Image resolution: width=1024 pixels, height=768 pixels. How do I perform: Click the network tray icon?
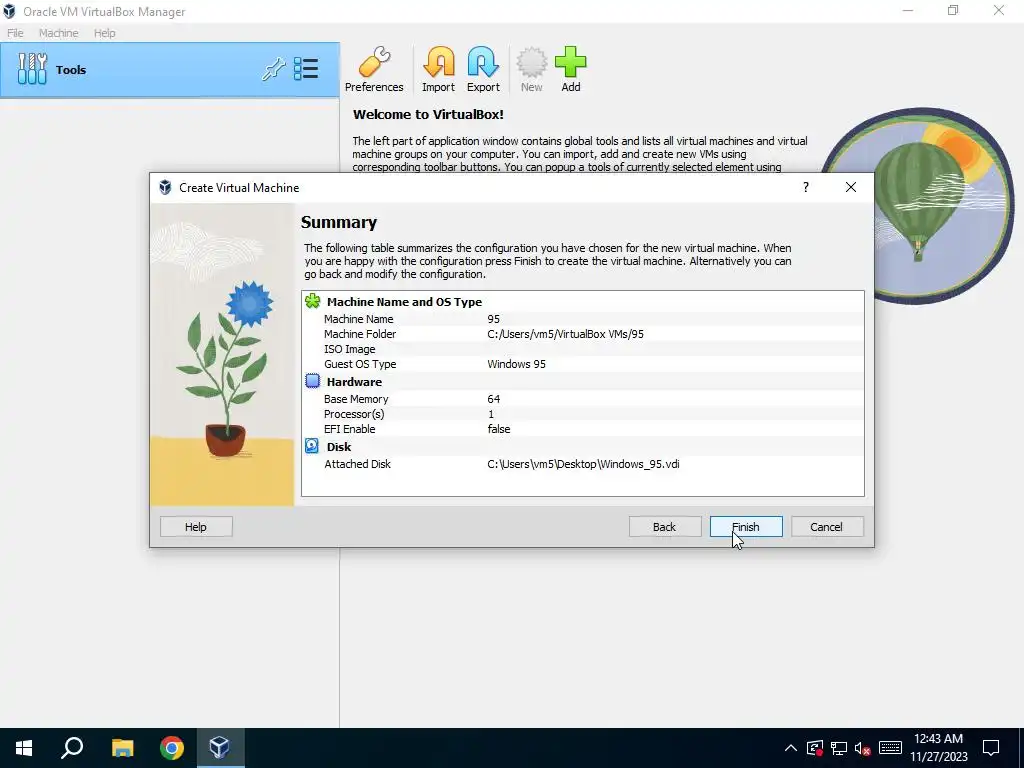pos(839,748)
